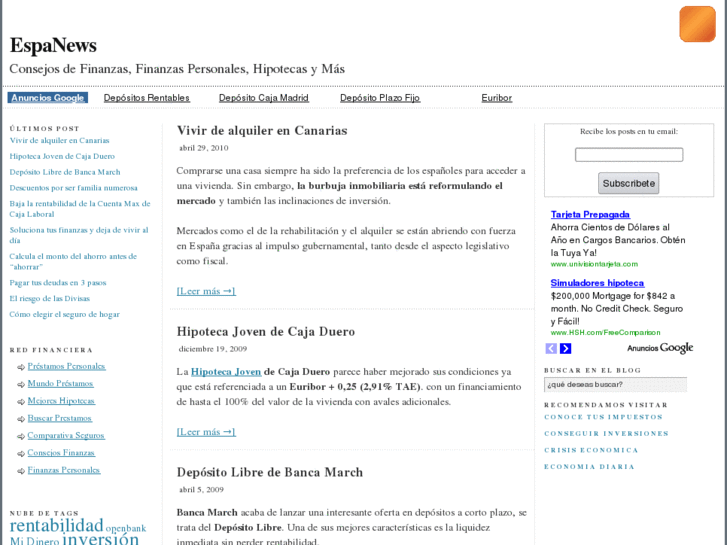Open Mundo Préstamos link
727x545 pixels.
pos(60,384)
